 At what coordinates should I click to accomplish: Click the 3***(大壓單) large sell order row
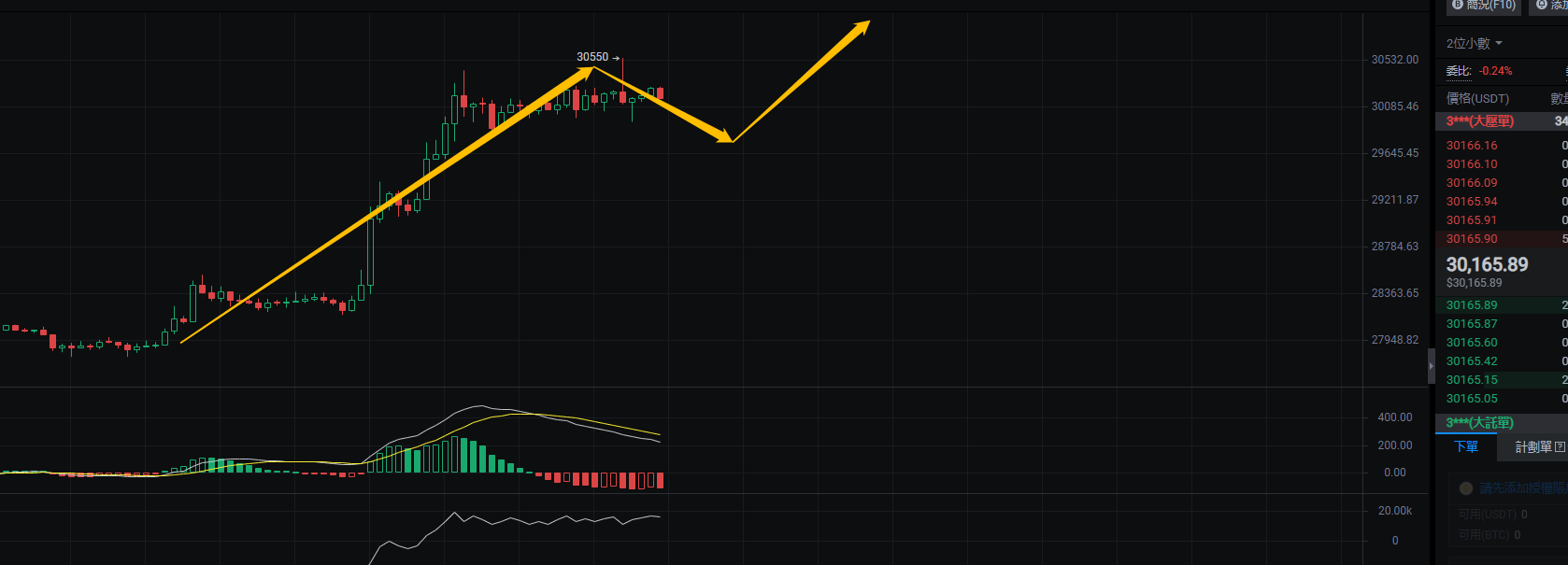(1502, 121)
